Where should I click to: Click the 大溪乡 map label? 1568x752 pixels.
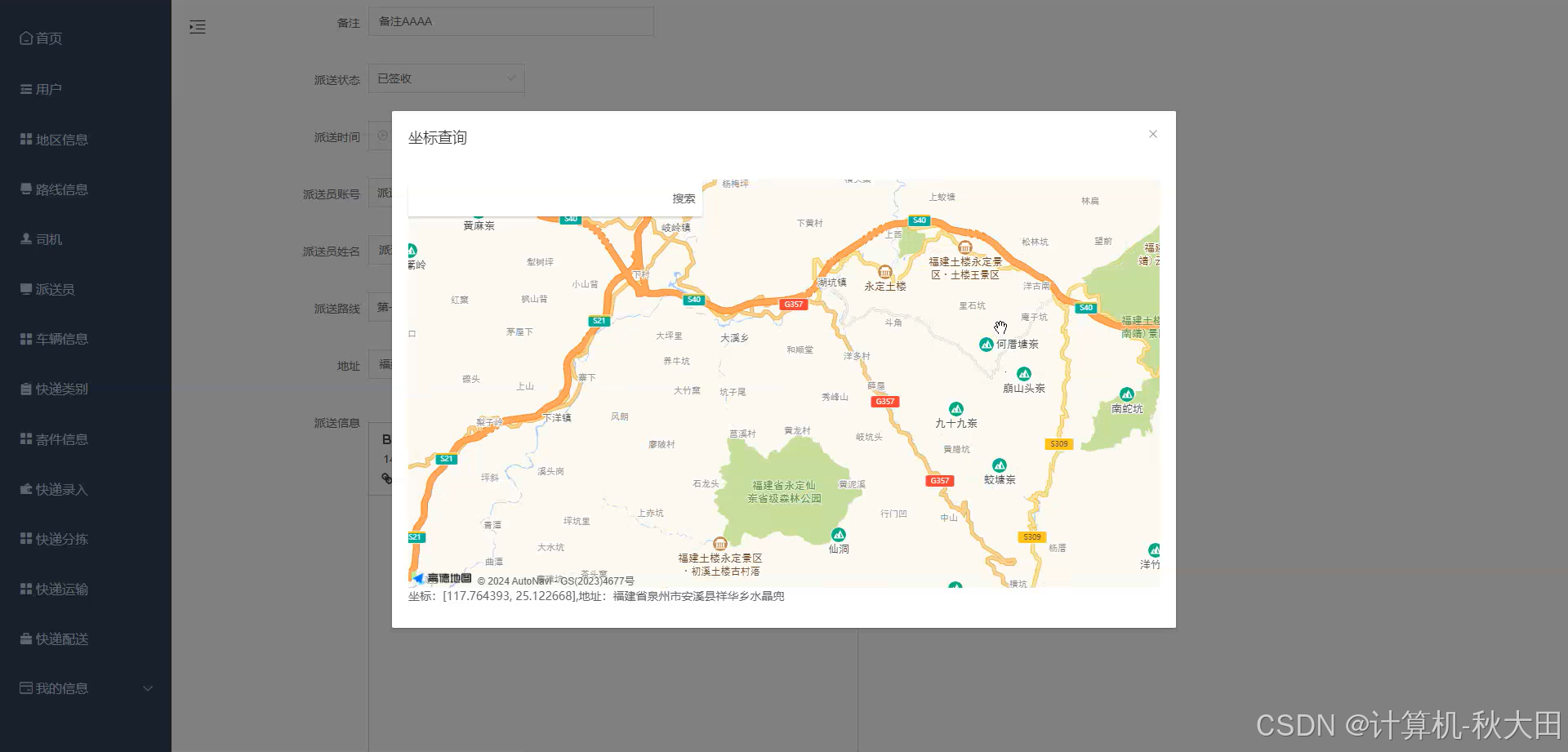click(x=734, y=338)
